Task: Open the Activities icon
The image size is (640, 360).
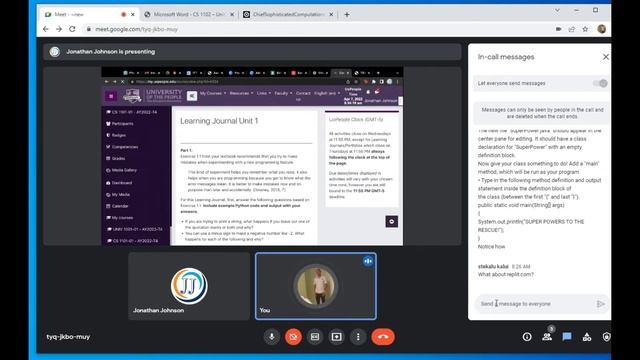Action: pos(587,337)
